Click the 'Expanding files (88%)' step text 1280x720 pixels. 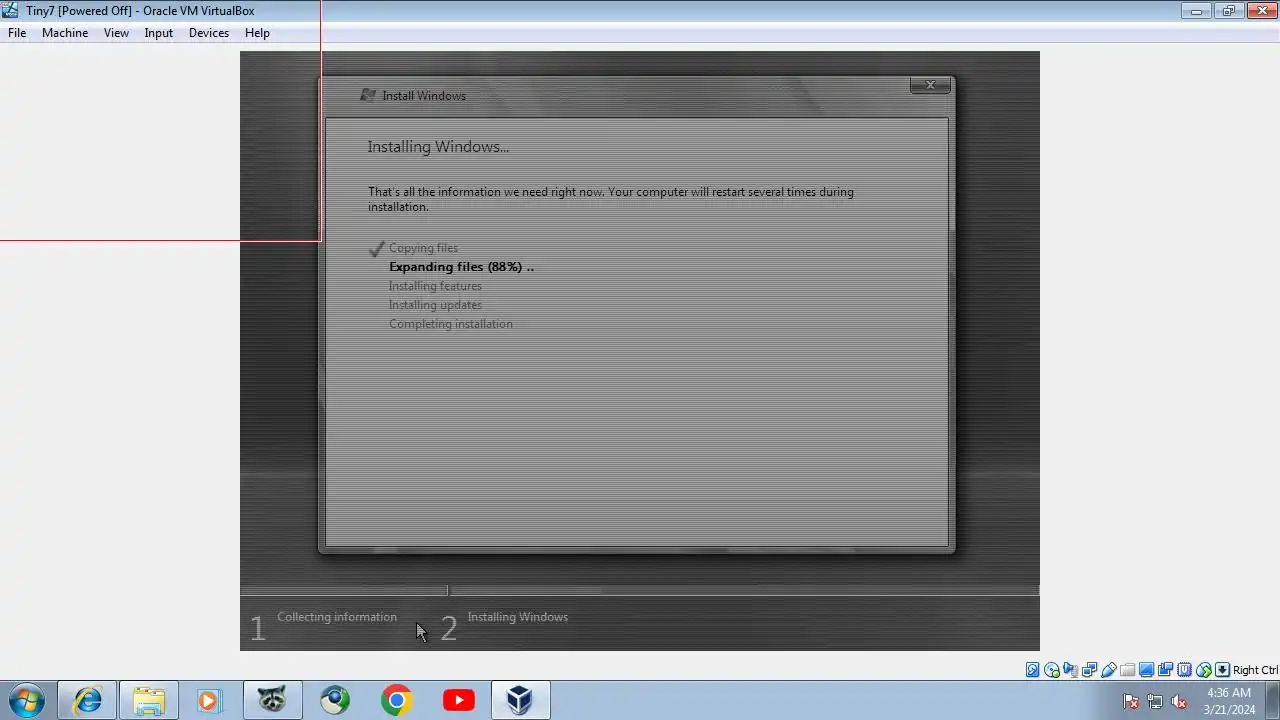coord(461,267)
